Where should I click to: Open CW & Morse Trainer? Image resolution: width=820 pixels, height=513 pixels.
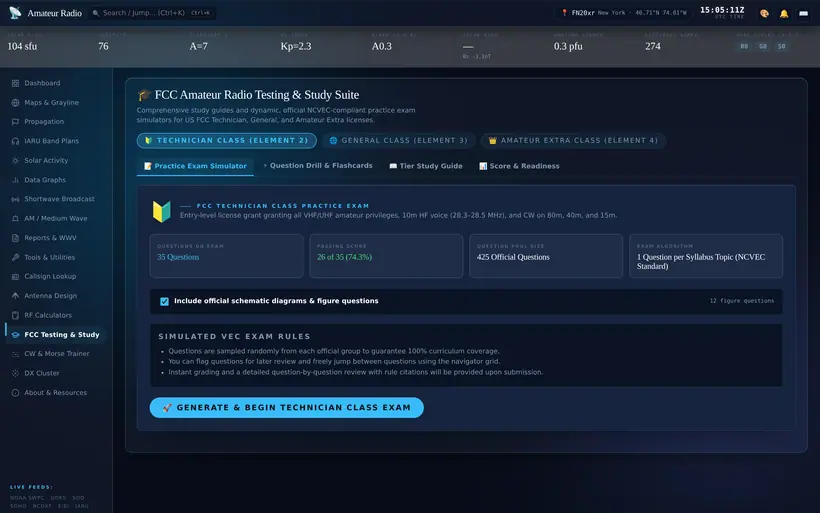pos(56,354)
